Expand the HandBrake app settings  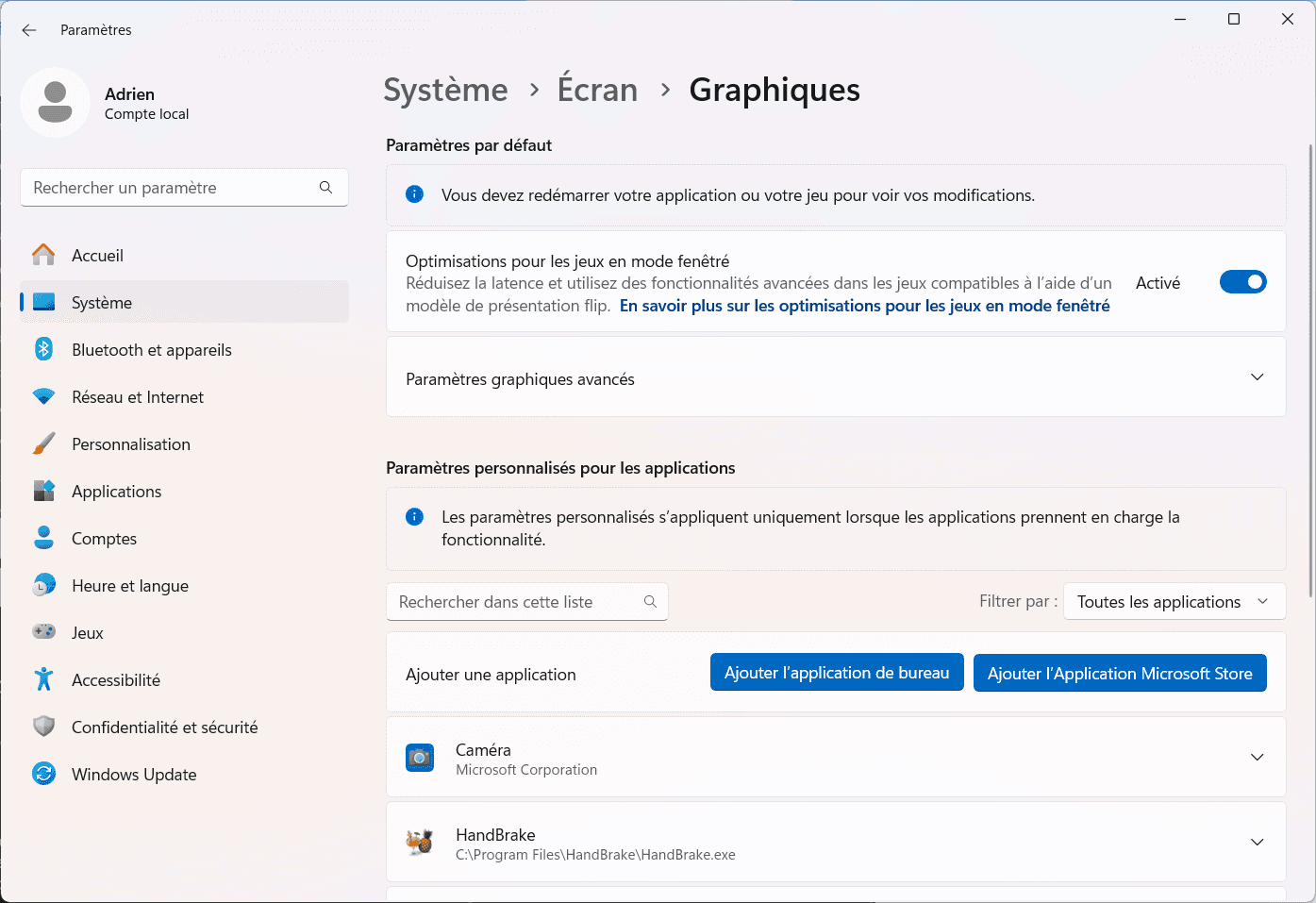pos(1257,842)
